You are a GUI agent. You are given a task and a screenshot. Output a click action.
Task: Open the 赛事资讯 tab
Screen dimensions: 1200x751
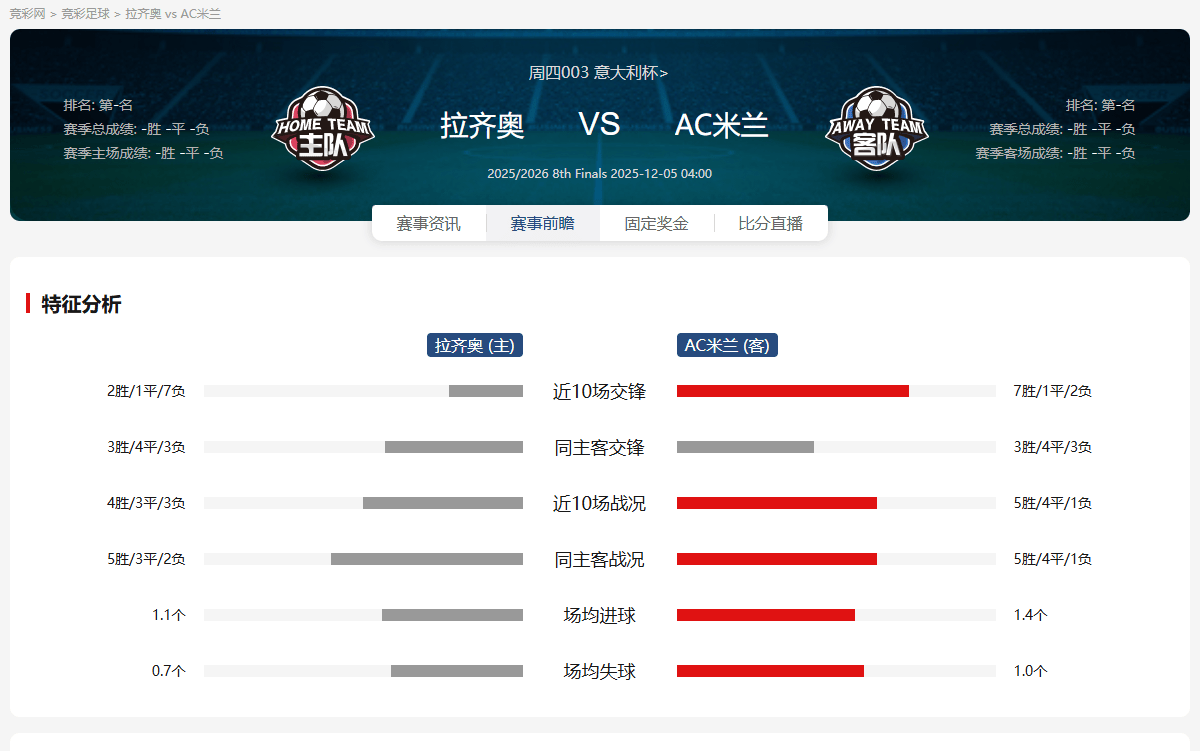(x=428, y=223)
